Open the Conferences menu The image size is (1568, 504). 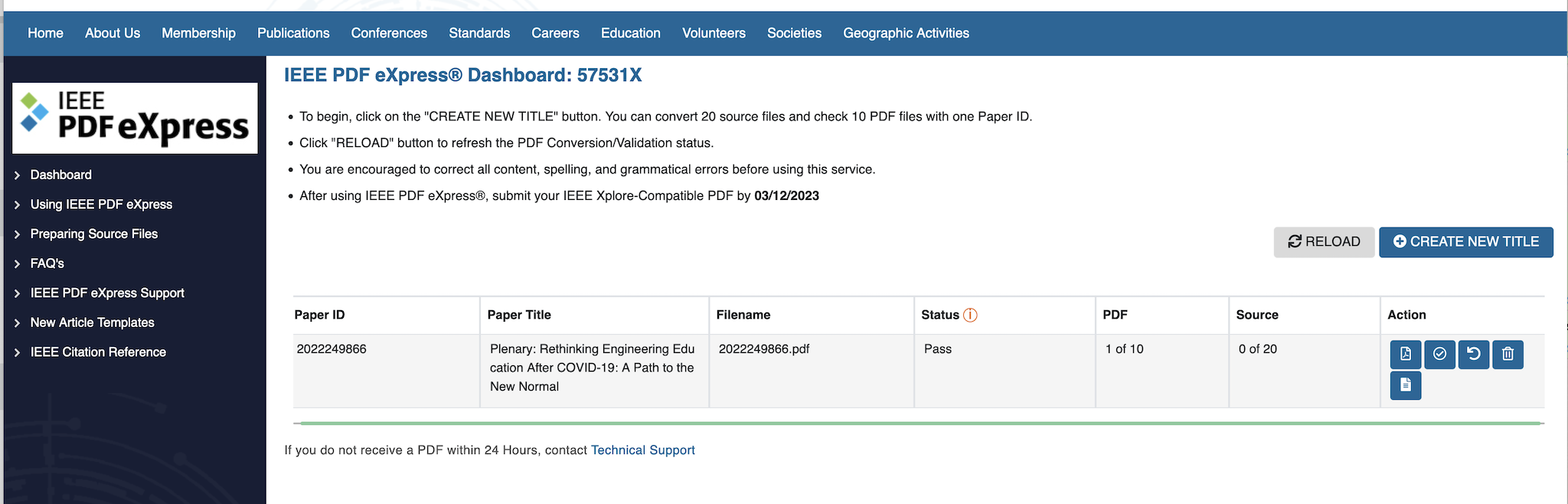(x=389, y=33)
